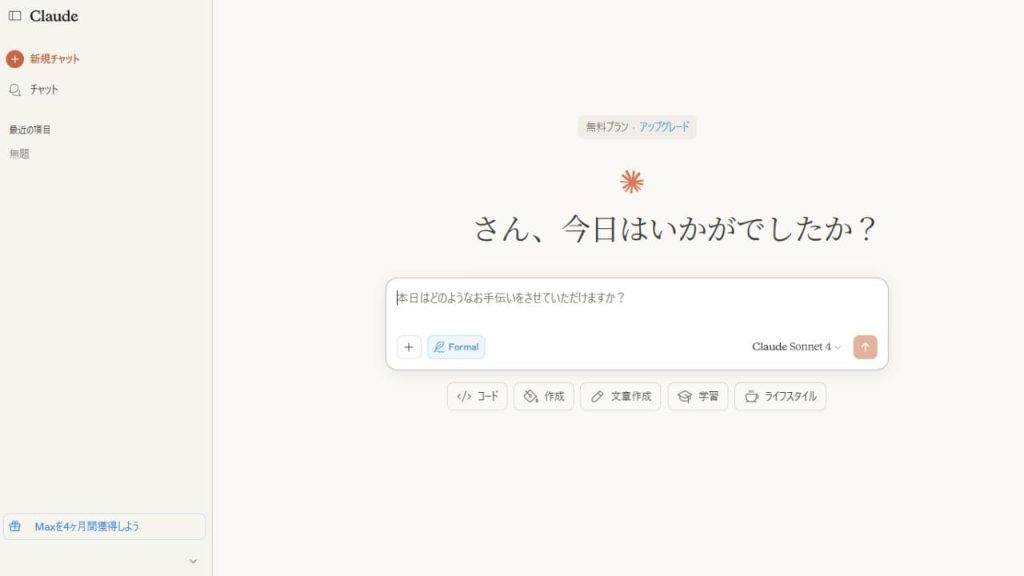Open the チャット list

(34, 89)
